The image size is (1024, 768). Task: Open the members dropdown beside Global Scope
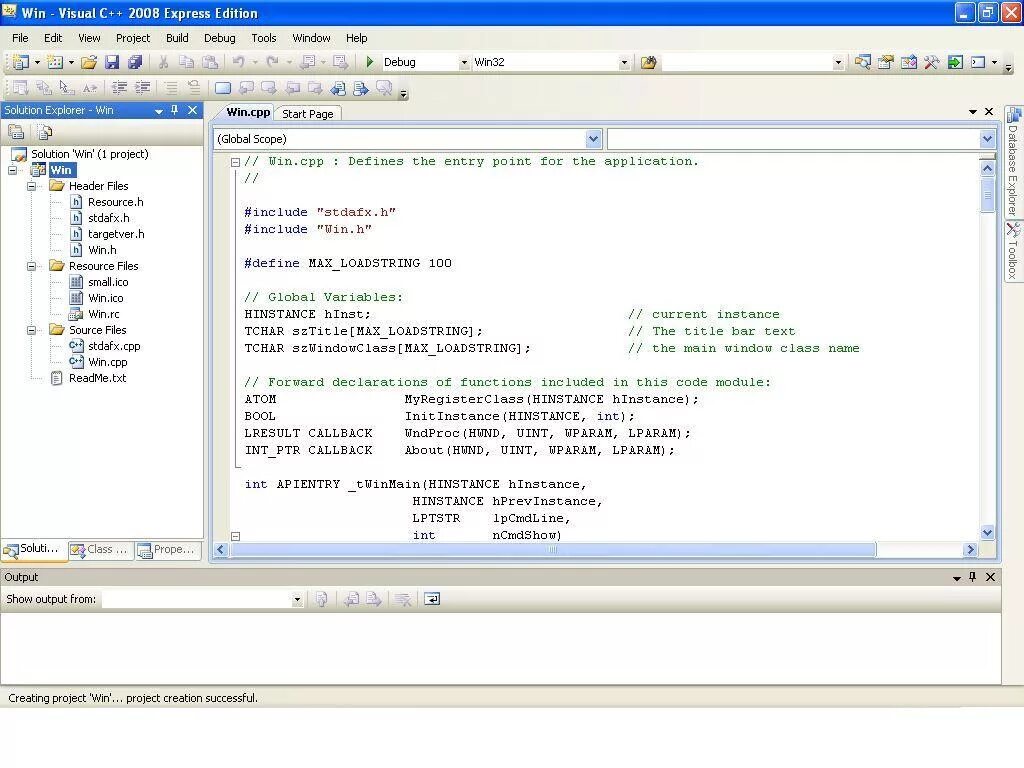(987, 138)
